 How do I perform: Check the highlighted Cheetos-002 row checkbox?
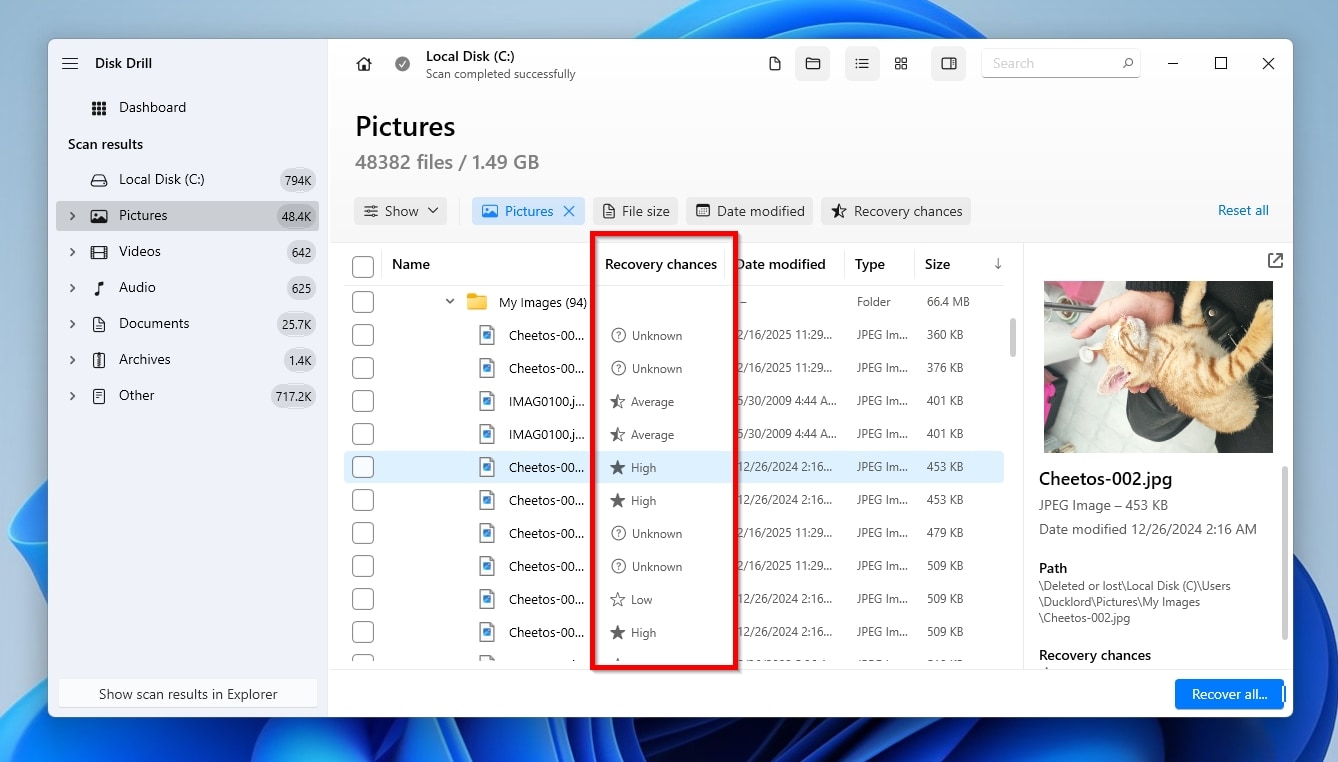[363, 467]
